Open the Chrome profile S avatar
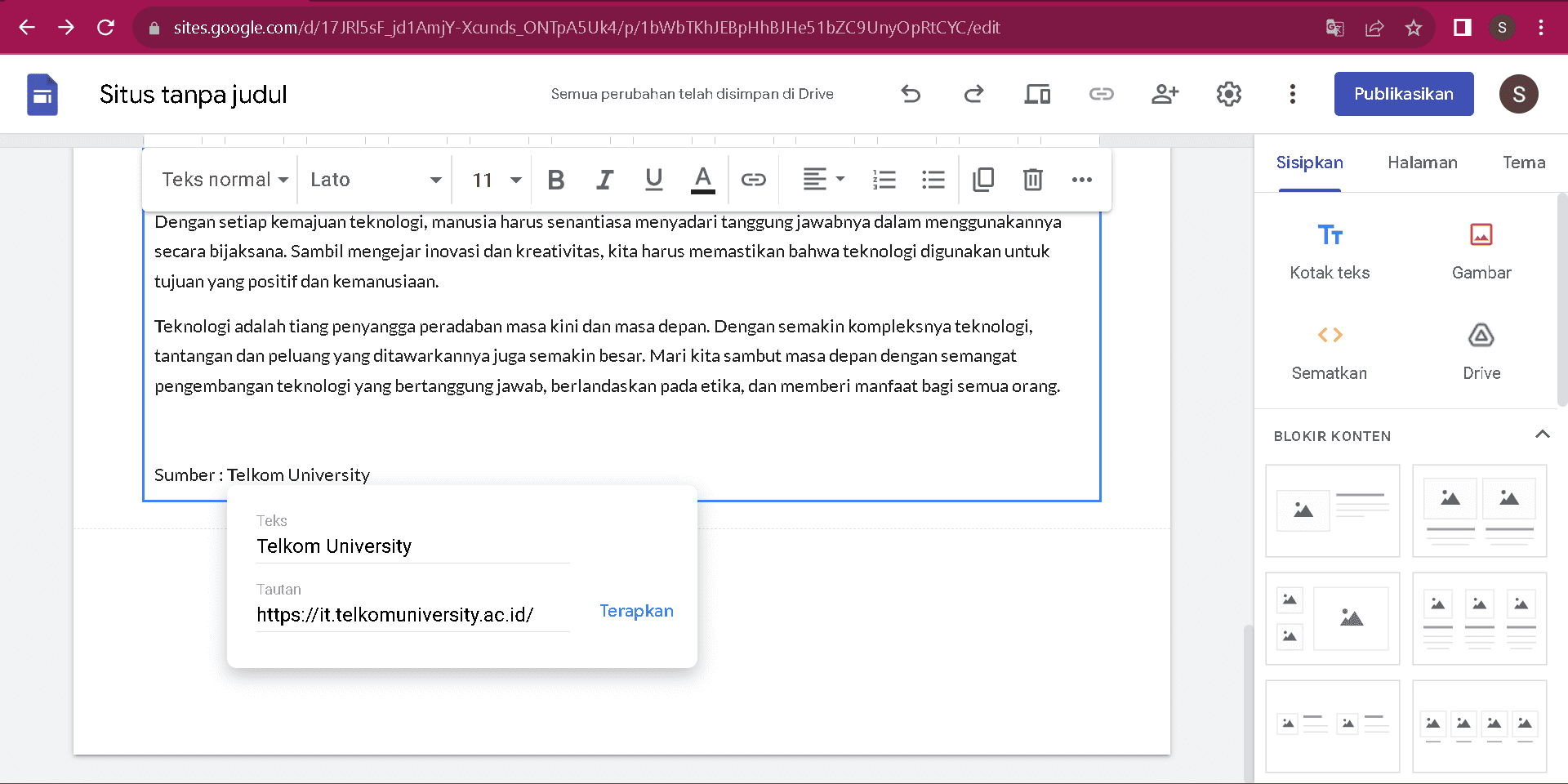This screenshot has width=1568, height=784. 1502,28
